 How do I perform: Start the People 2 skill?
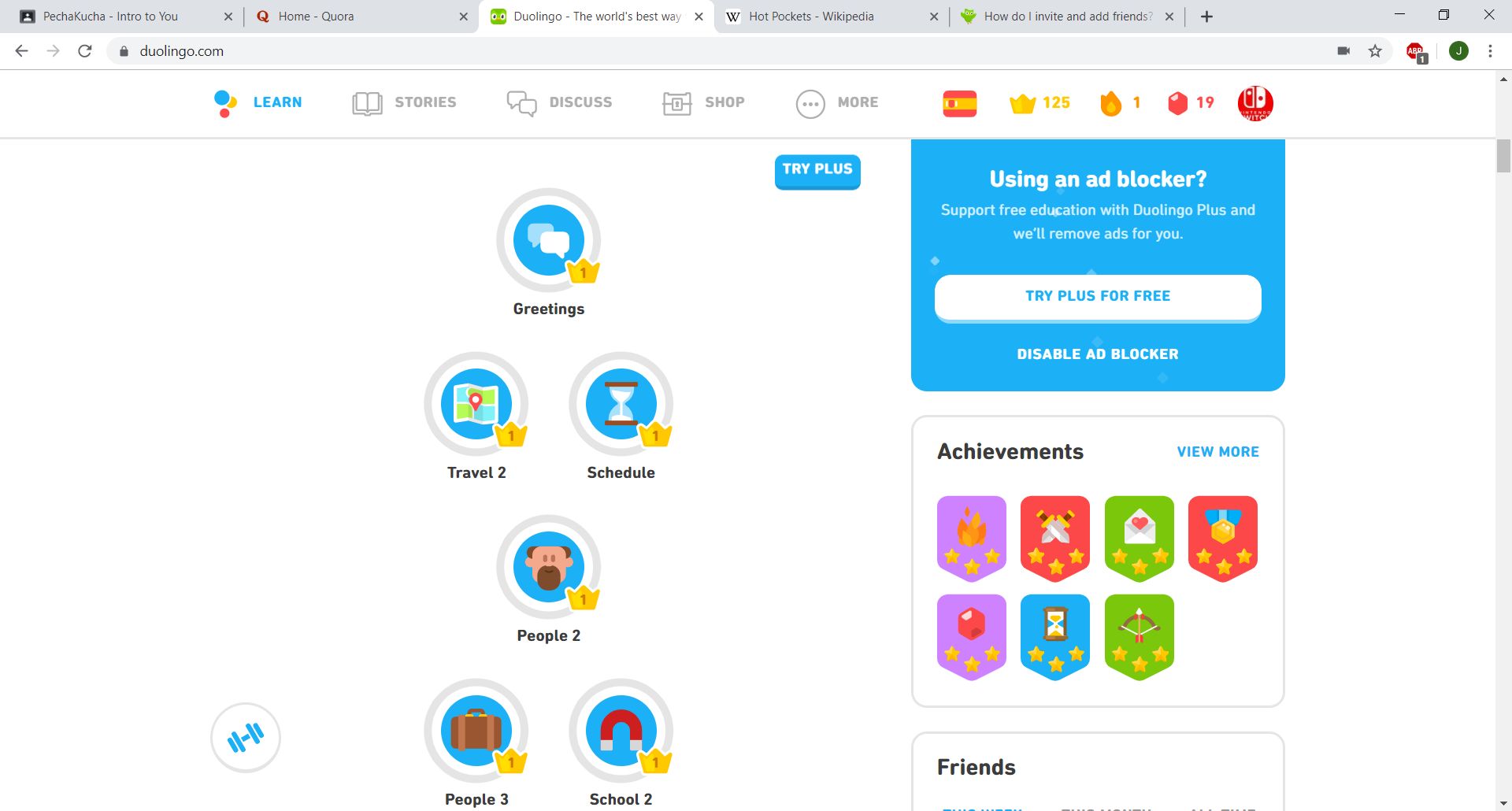tap(549, 567)
